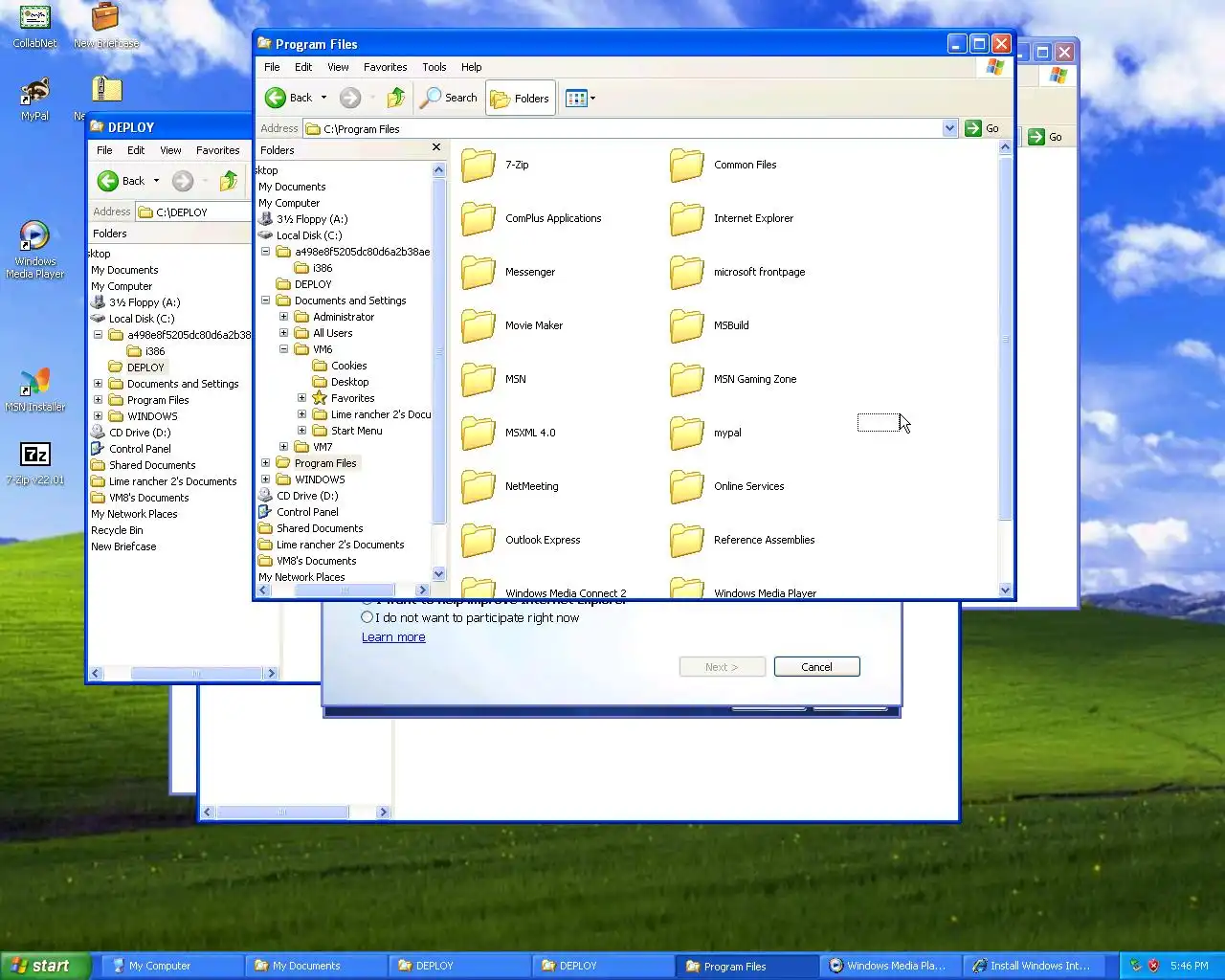1225x980 pixels.
Task: Click the Windows Media Player desktop icon
Action: [34, 250]
